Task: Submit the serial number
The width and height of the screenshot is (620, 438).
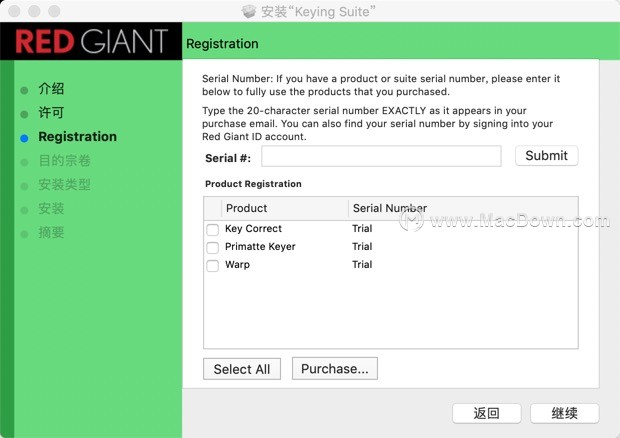Action: 546,156
